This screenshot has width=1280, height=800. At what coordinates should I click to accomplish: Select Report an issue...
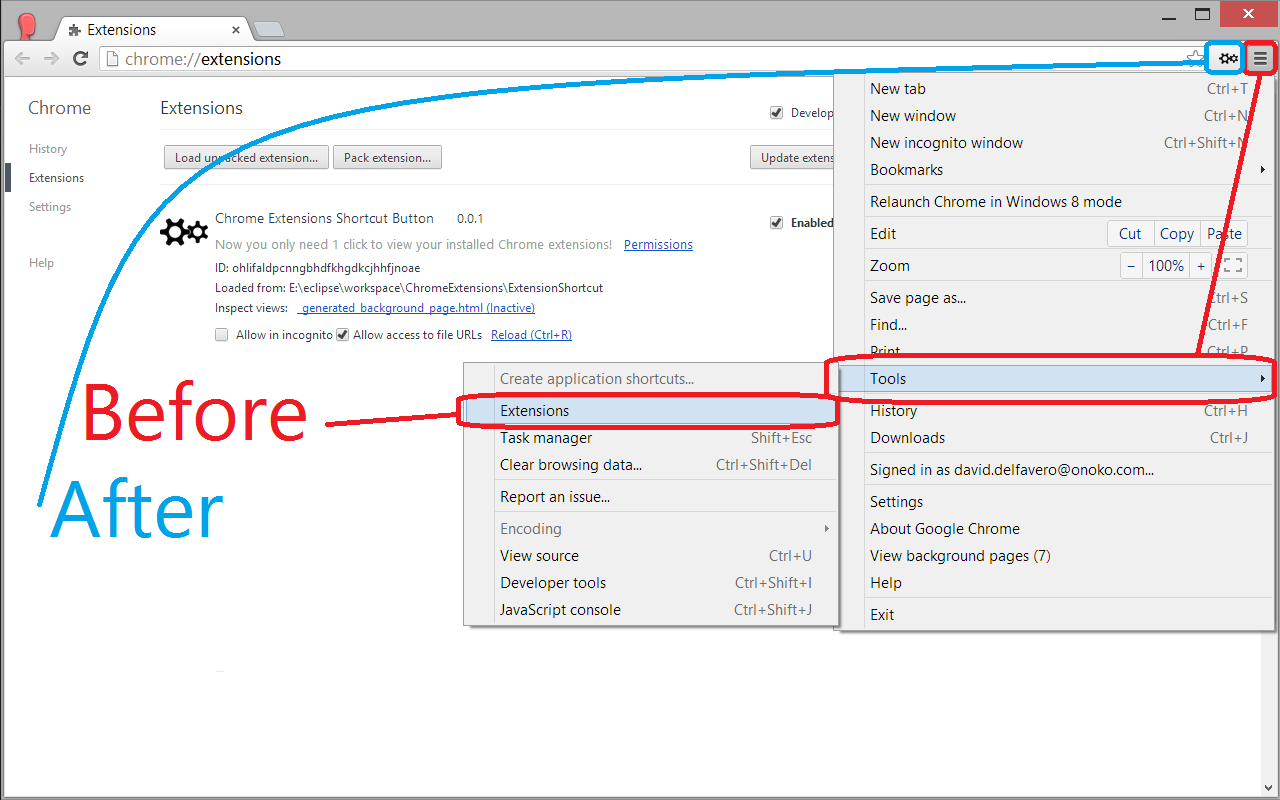click(650, 497)
